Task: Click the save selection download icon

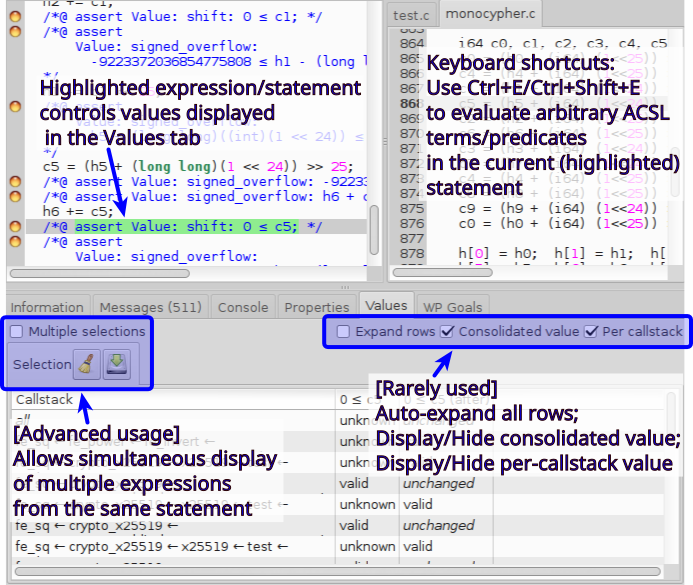Action: click(117, 365)
